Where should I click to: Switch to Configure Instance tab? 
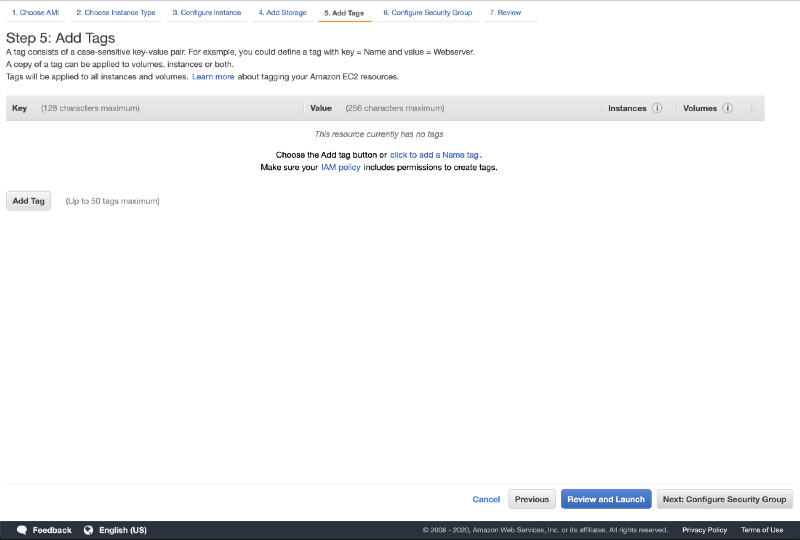click(x=206, y=13)
